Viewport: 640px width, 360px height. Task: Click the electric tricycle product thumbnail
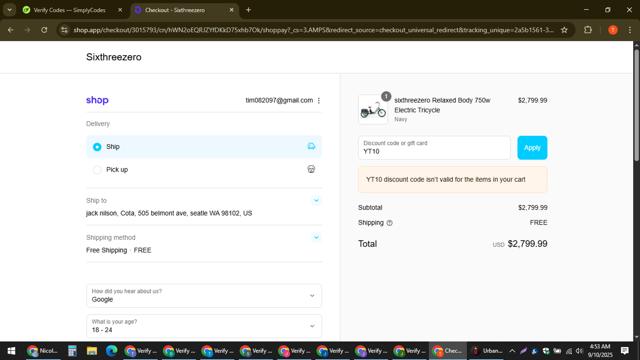tap(373, 109)
